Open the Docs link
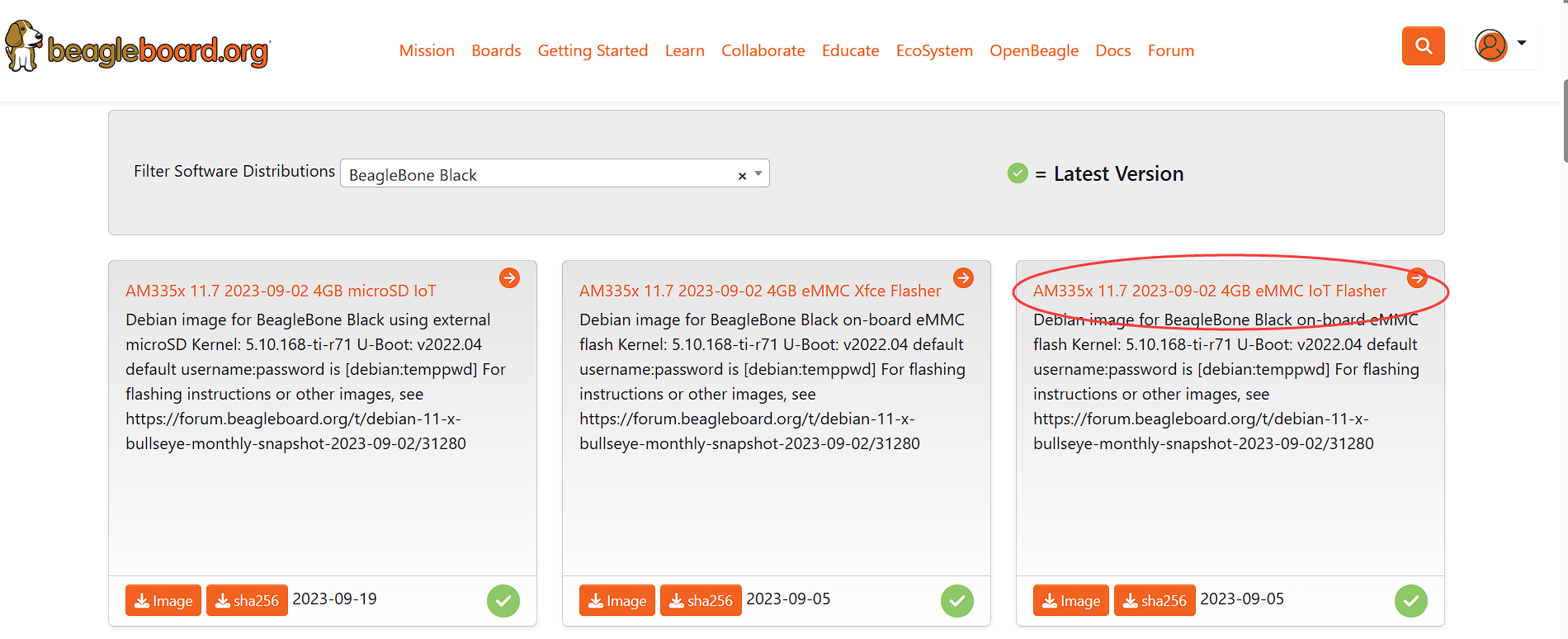The height and width of the screenshot is (639, 1568). point(1112,50)
